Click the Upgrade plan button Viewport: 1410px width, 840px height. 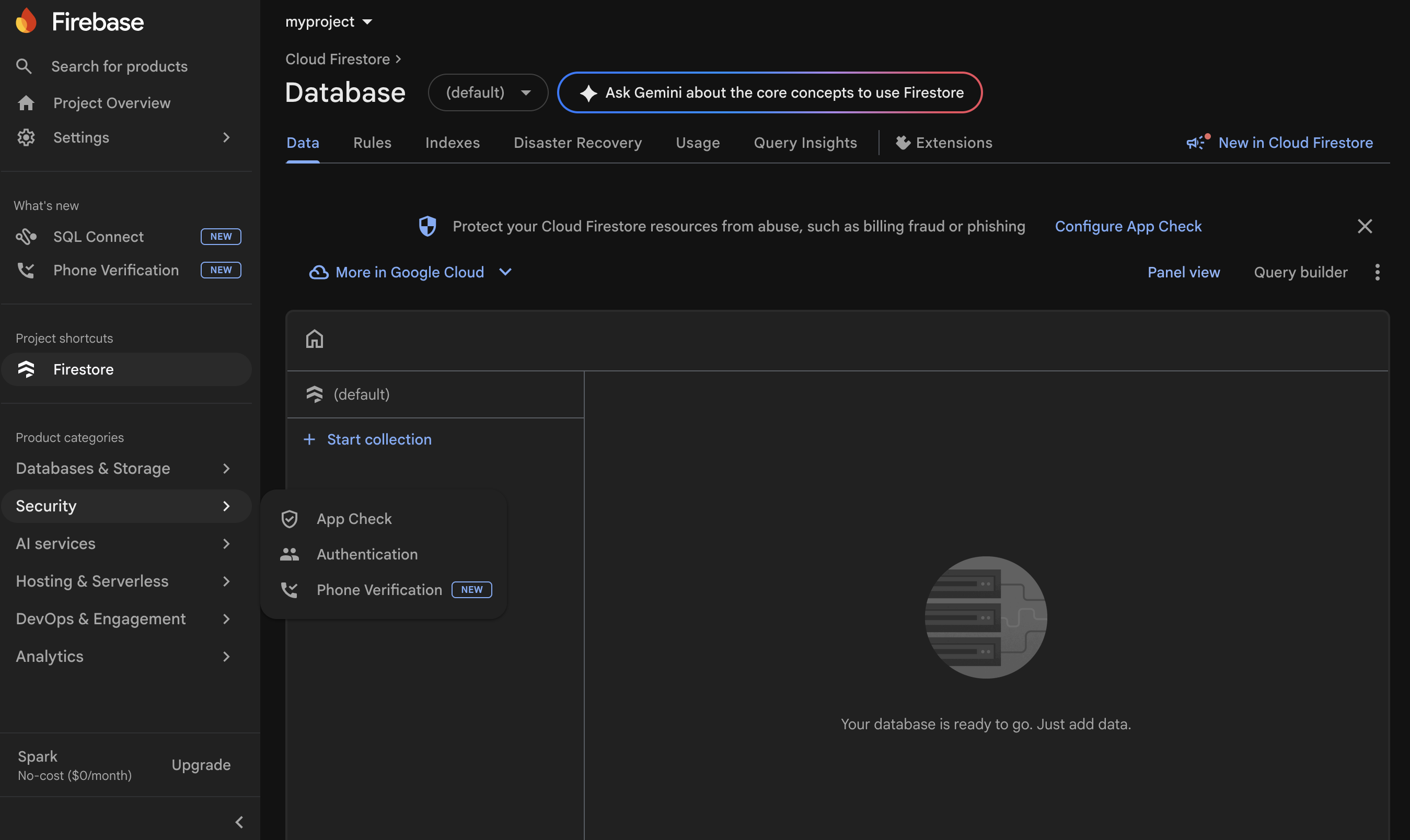[201, 765]
